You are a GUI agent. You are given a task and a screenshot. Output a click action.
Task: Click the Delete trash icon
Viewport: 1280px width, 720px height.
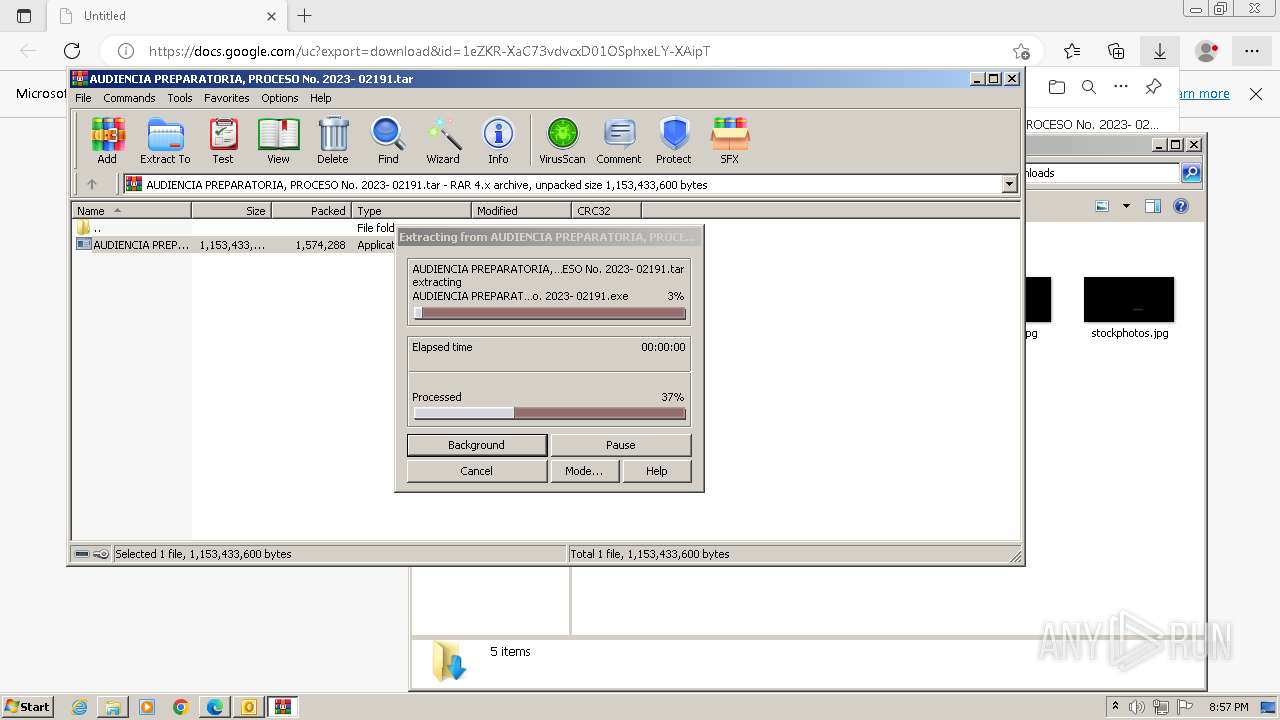(333, 140)
